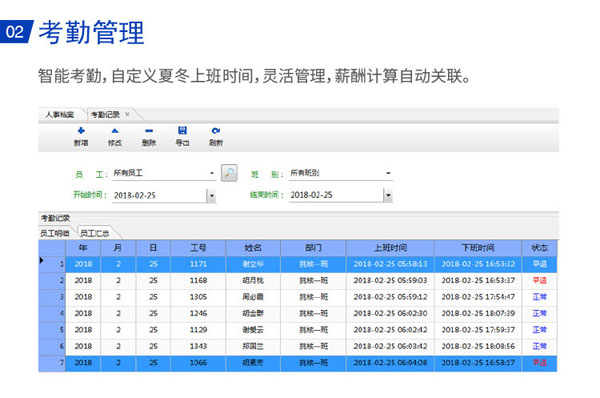Switch to the 员工汇总 tab

[x=95, y=233]
